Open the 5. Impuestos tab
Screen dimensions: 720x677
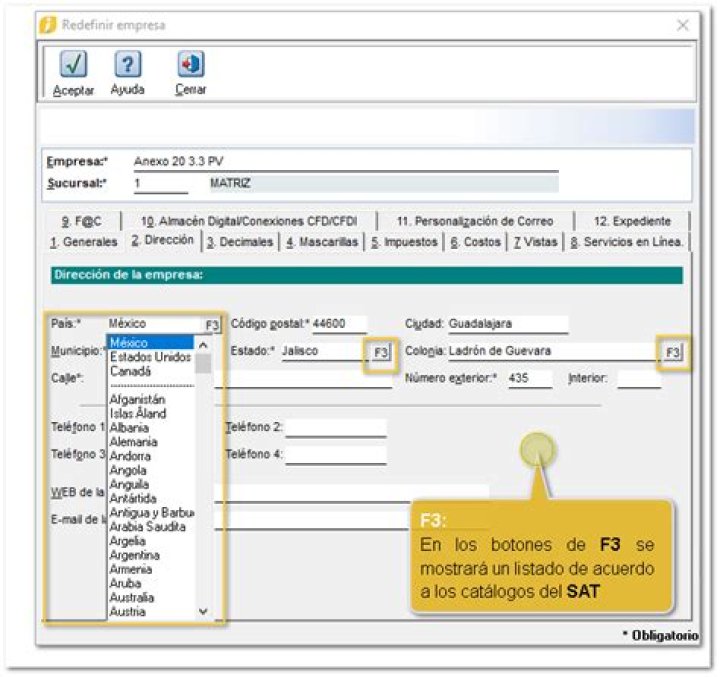(403, 242)
